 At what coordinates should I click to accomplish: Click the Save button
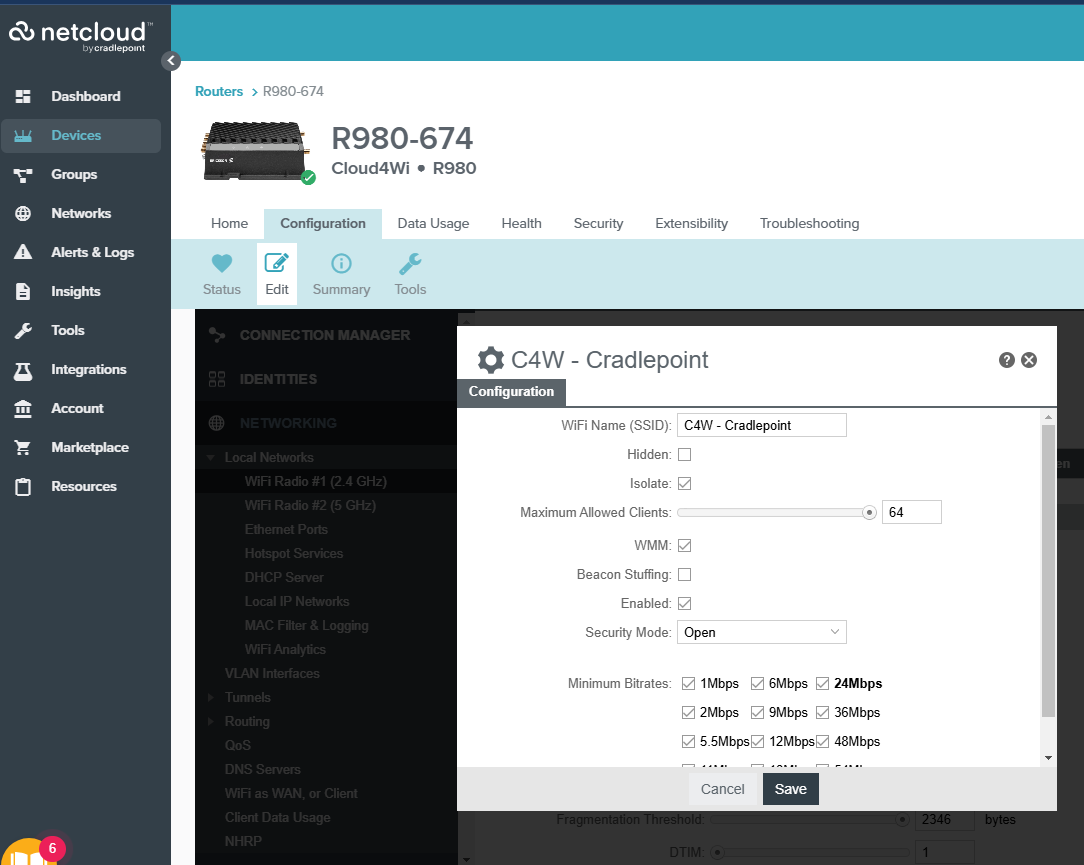(790, 789)
